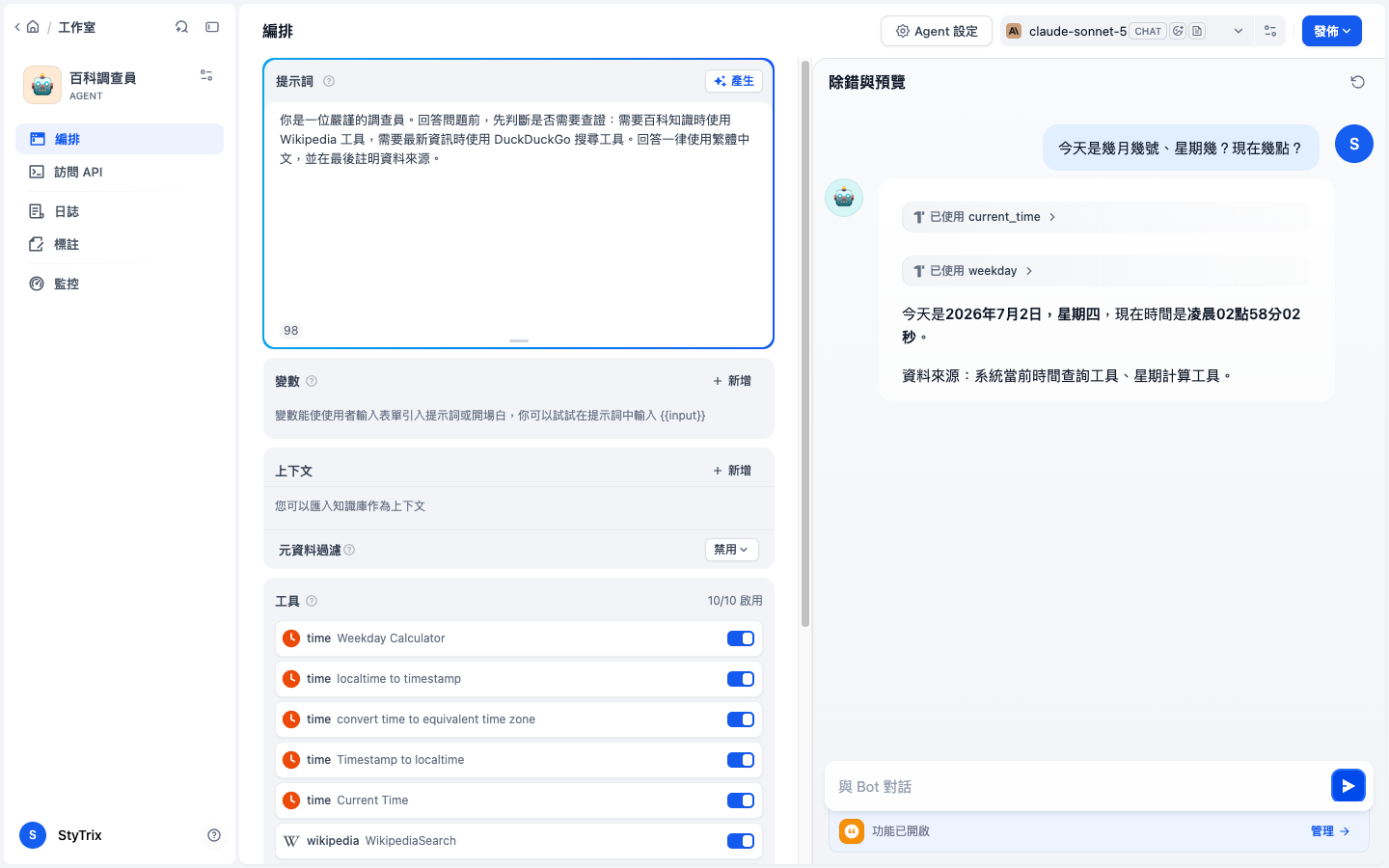
Task: Click the 98 character count badge
Action: 290,330
